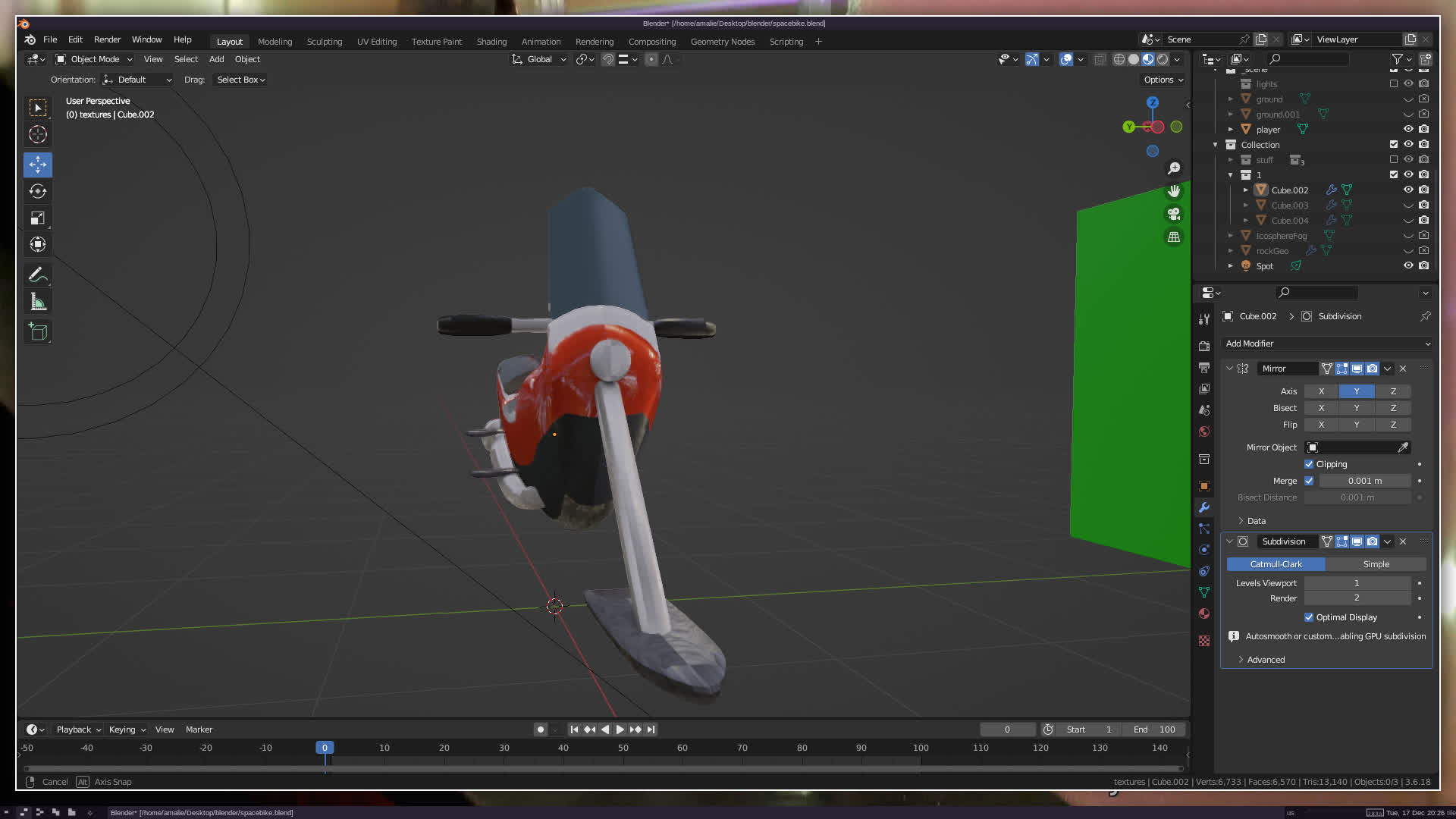Viewport: 1456px width, 819px height.
Task: Toggle camera view in viewport
Action: (x=1174, y=214)
